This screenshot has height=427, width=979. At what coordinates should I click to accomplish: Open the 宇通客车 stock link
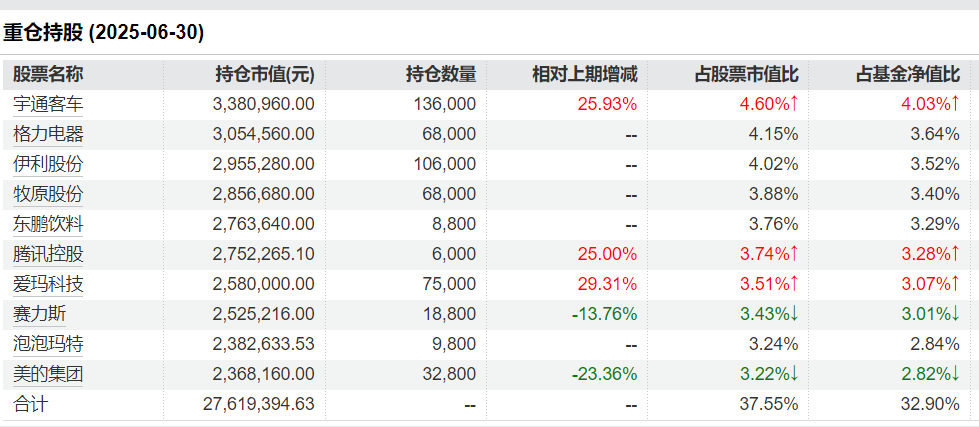point(48,103)
